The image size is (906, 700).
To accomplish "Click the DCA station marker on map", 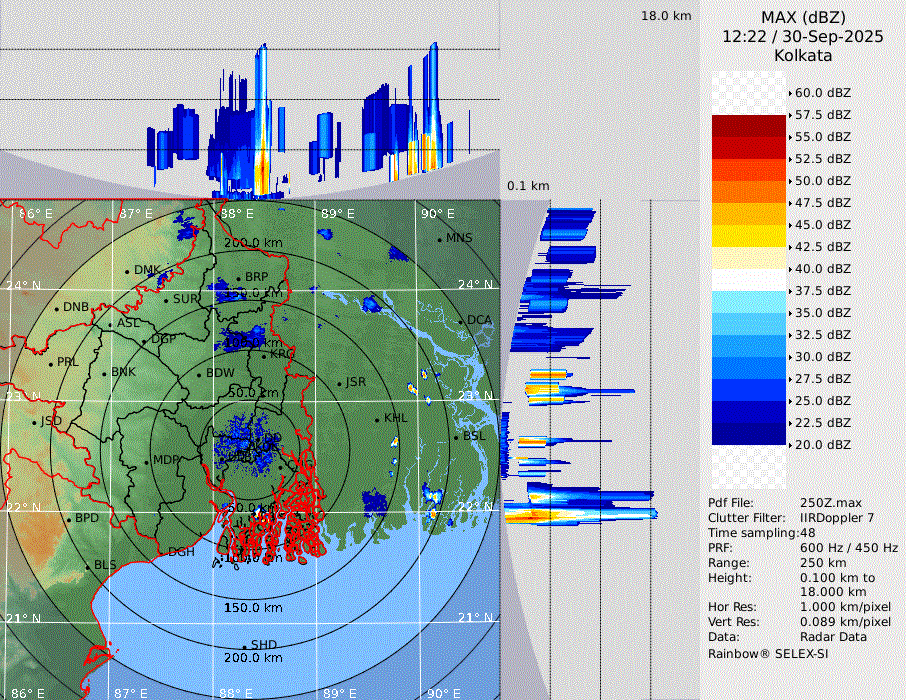I will tap(463, 321).
